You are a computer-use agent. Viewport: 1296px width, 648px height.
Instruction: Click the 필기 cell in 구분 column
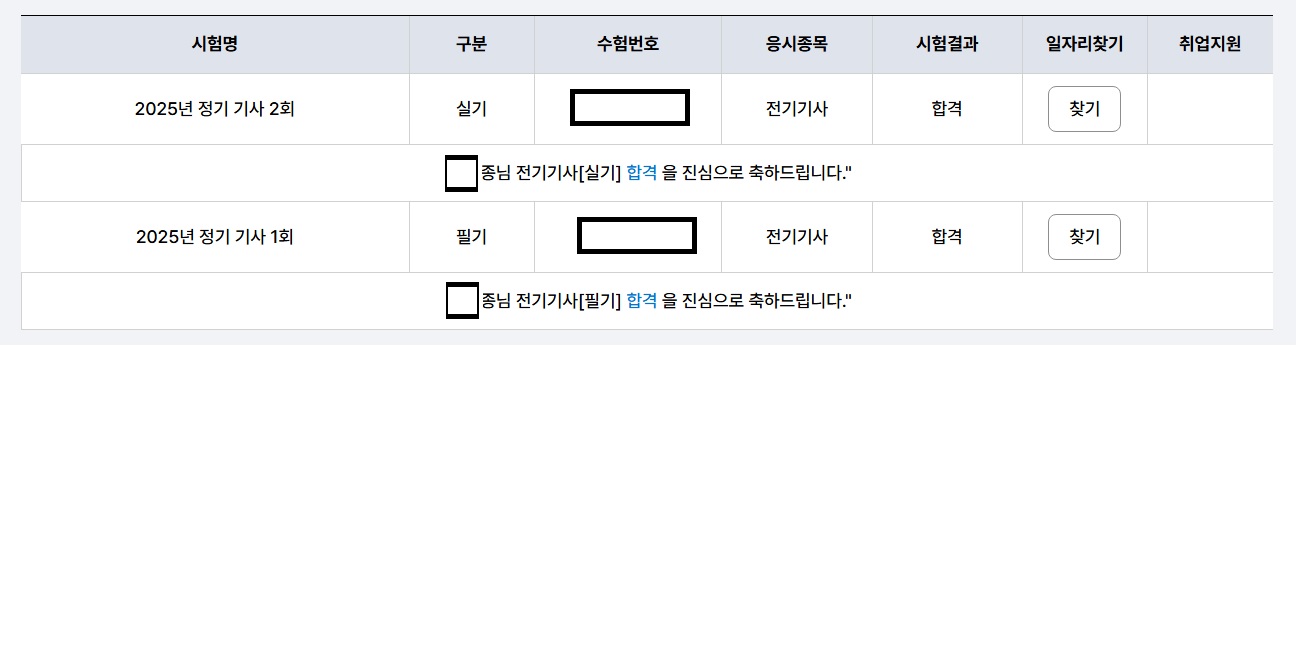coord(472,237)
